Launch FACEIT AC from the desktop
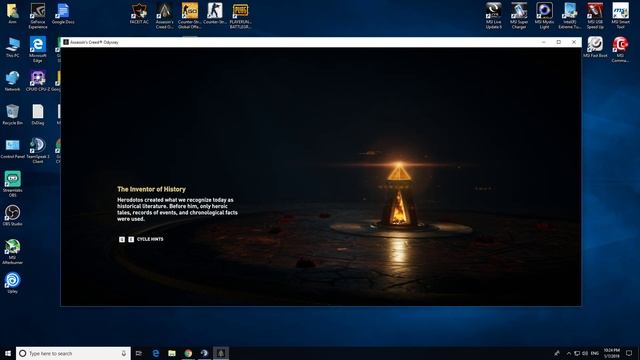This screenshot has width=640, height=360. point(139,14)
